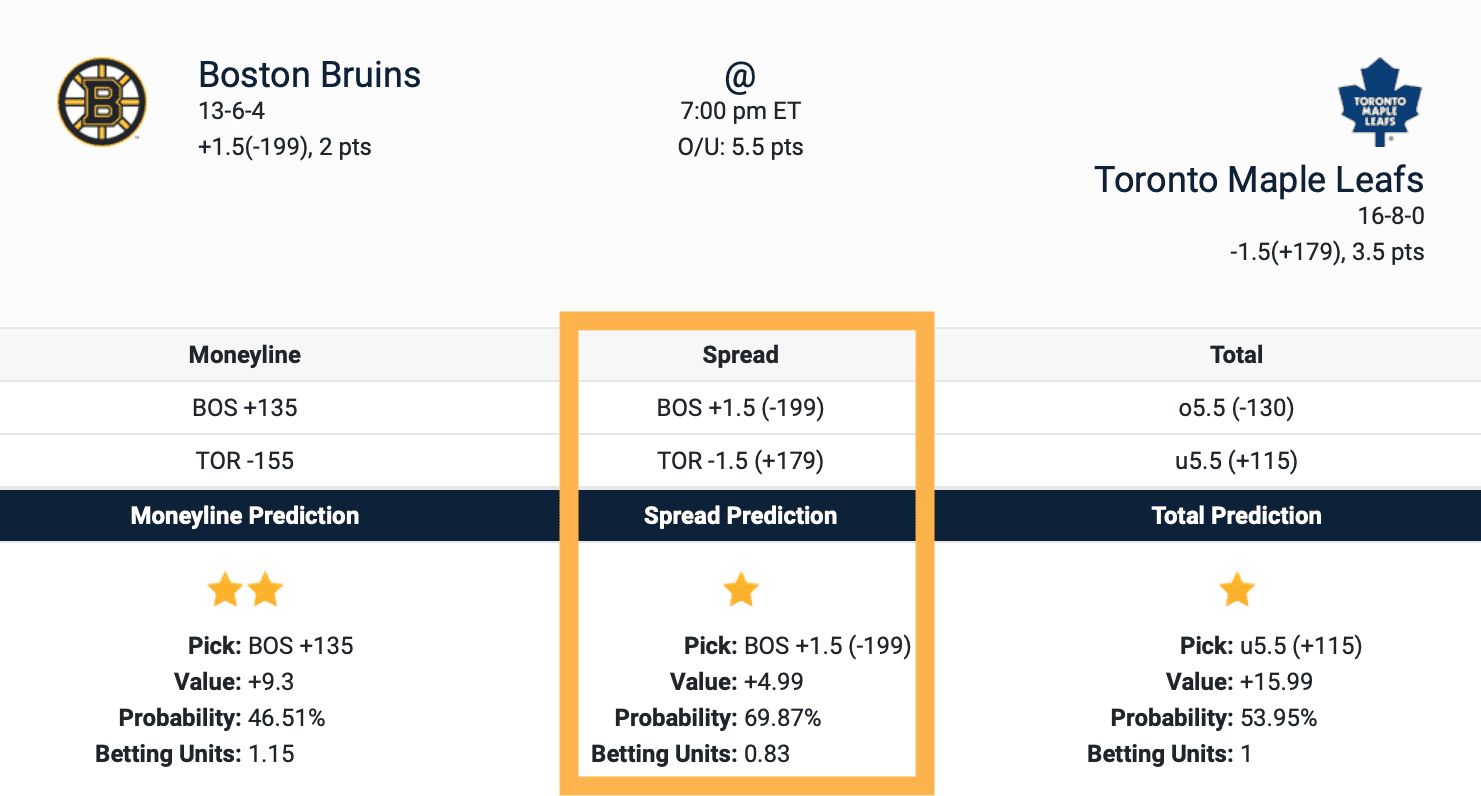
Task: Click the Total Prediction heading
Action: 1236,516
